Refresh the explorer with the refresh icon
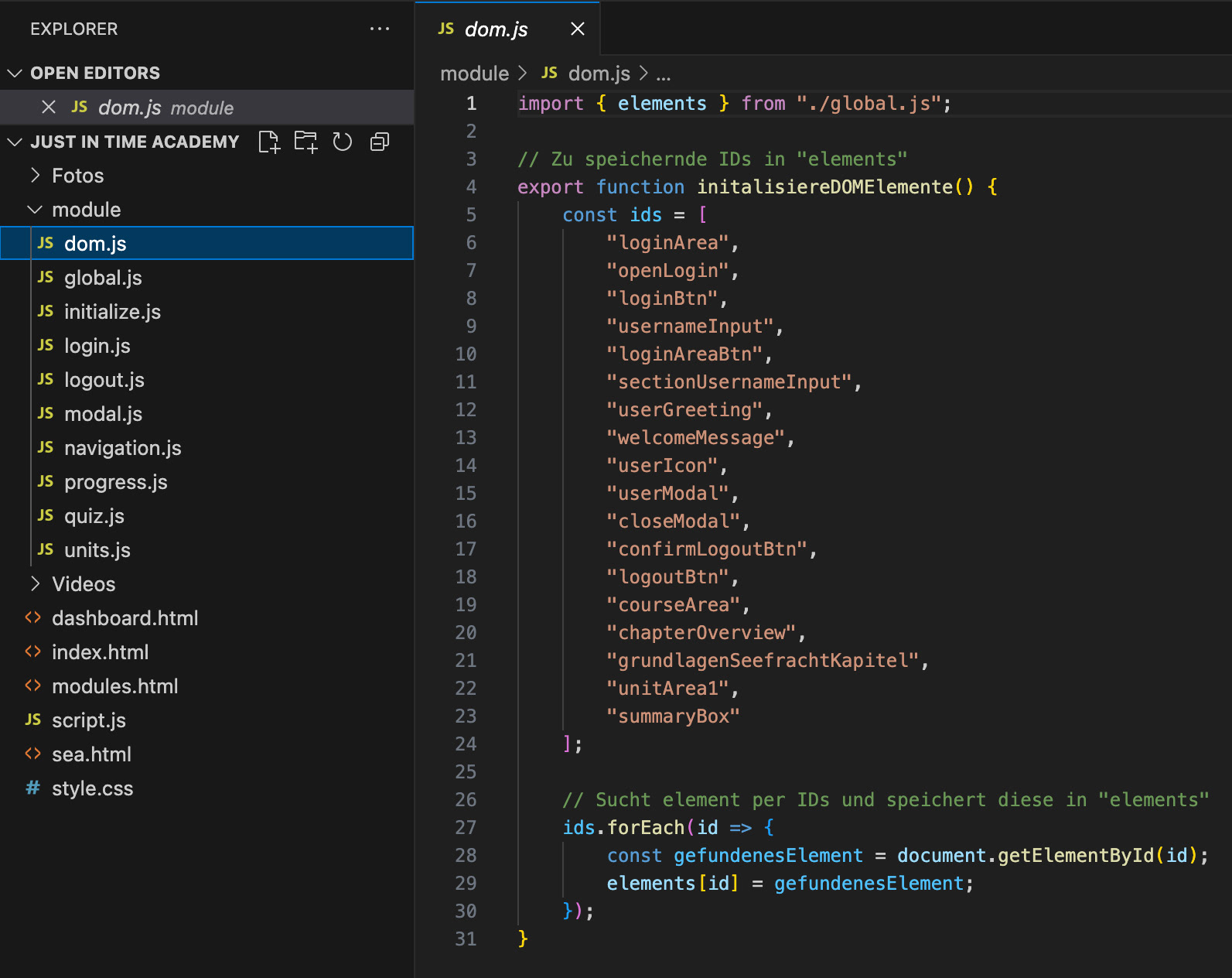The image size is (1232, 978). (342, 142)
